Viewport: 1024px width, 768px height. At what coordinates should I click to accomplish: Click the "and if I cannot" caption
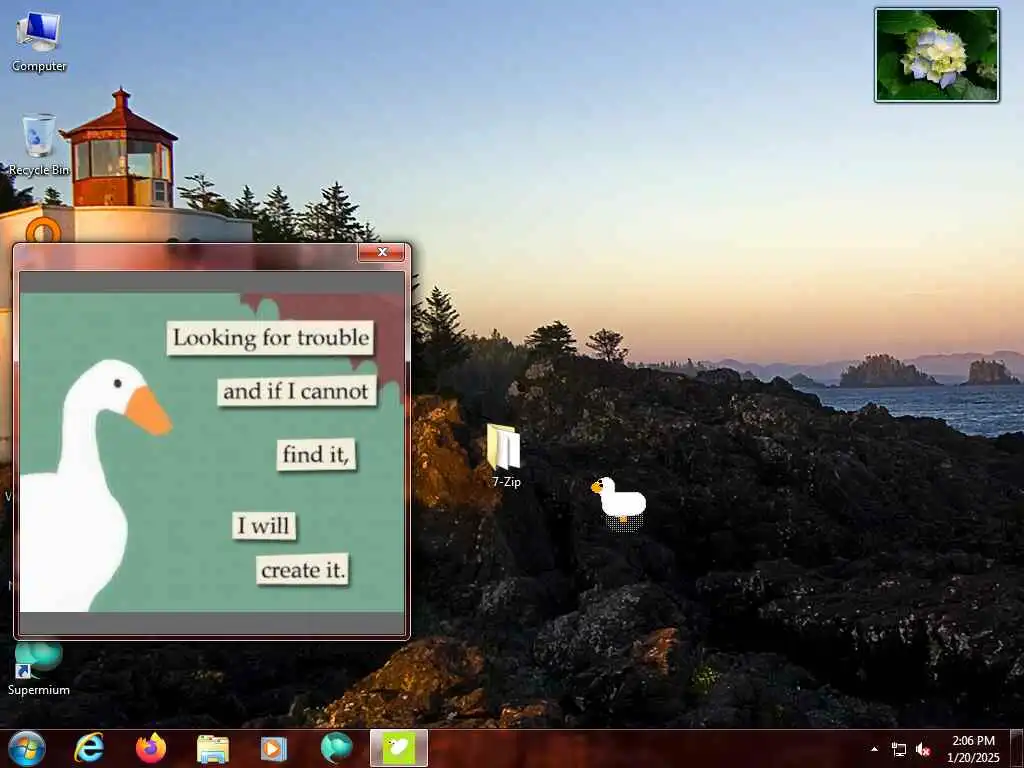pyautogui.click(x=297, y=391)
